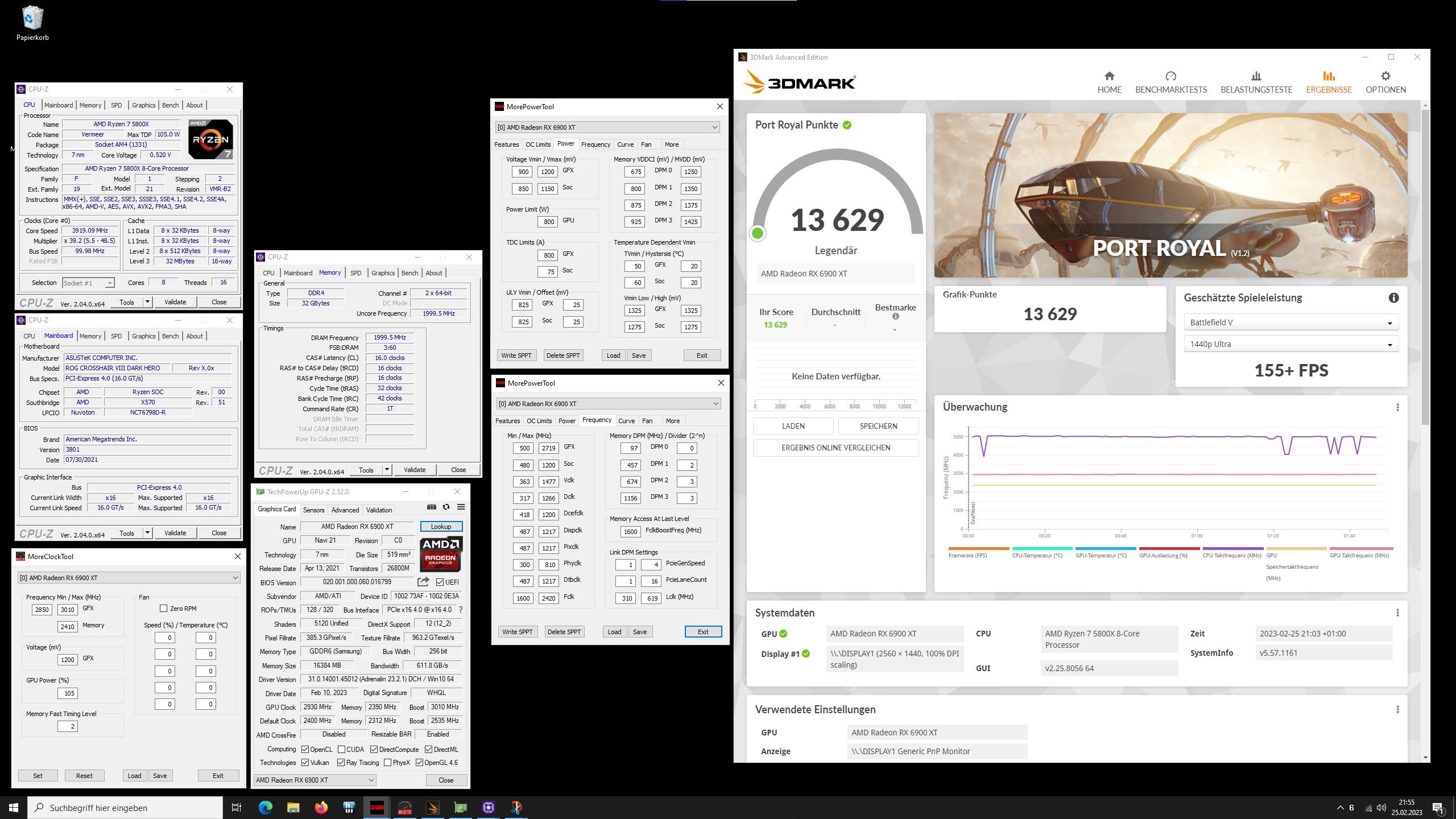Open File Explorer from taskbar
Image resolution: width=1456 pixels, height=819 pixels.
point(293,807)
